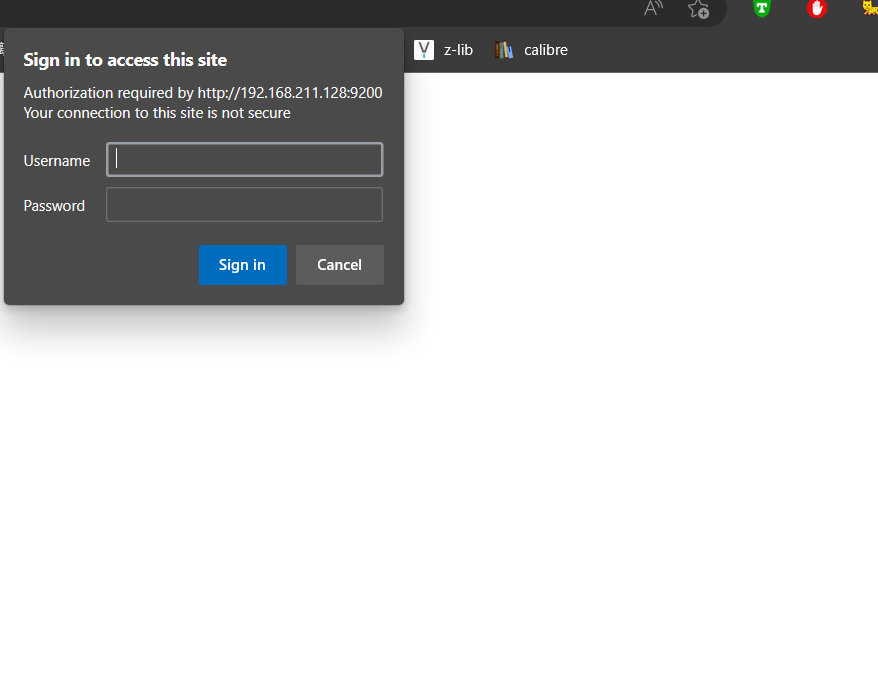This screenshot has height=678, width=878.
Task: Click the blue Sign in button
Action: (242, 265)
